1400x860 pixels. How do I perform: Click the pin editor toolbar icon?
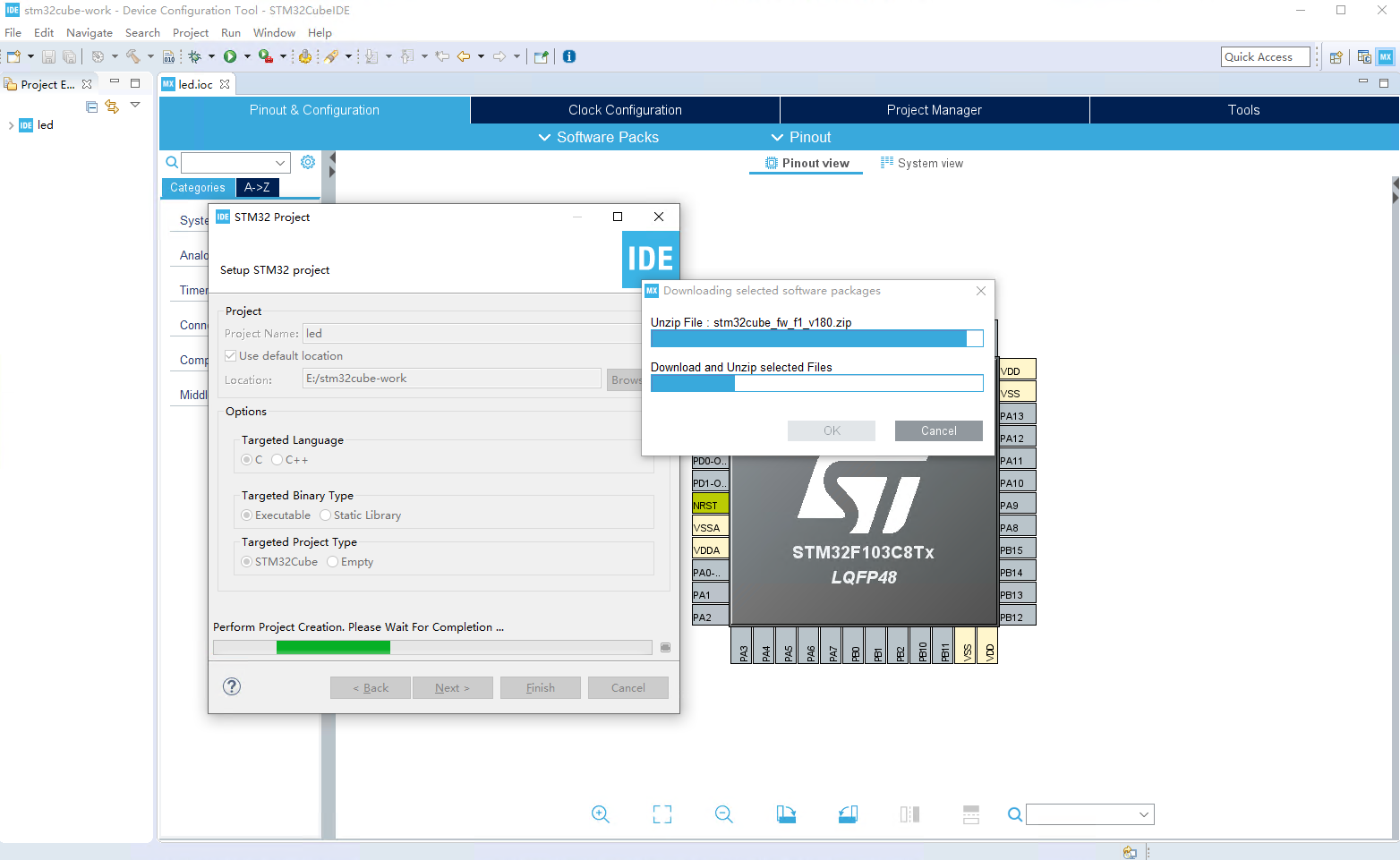coord(541,56)
